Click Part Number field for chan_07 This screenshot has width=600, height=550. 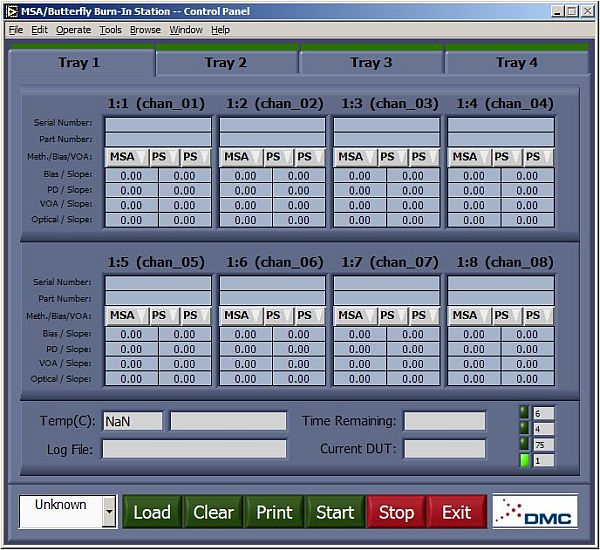(386, 298)
